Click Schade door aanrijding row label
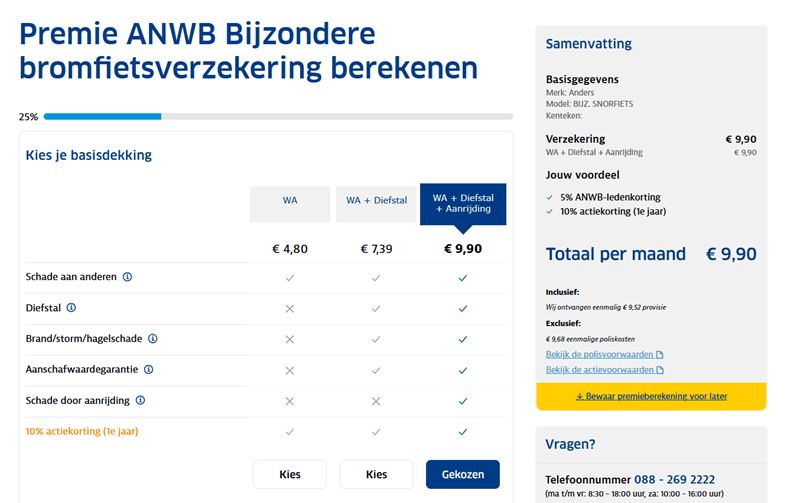Viewport: 800px width, 503px height. coord(78,401)
